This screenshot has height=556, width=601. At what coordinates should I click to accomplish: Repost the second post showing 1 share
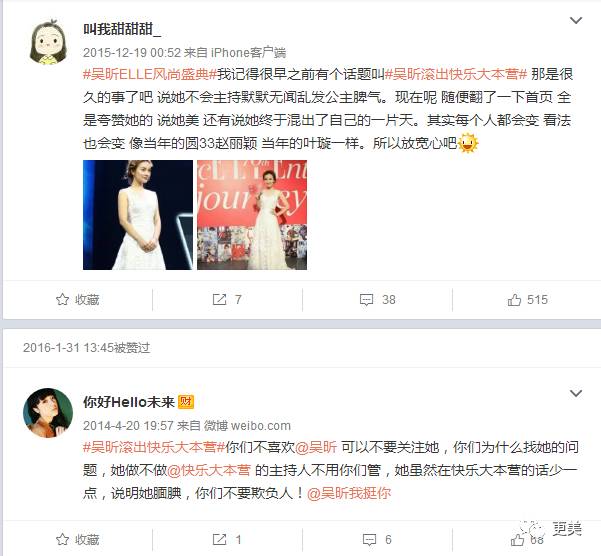point(227,540)
